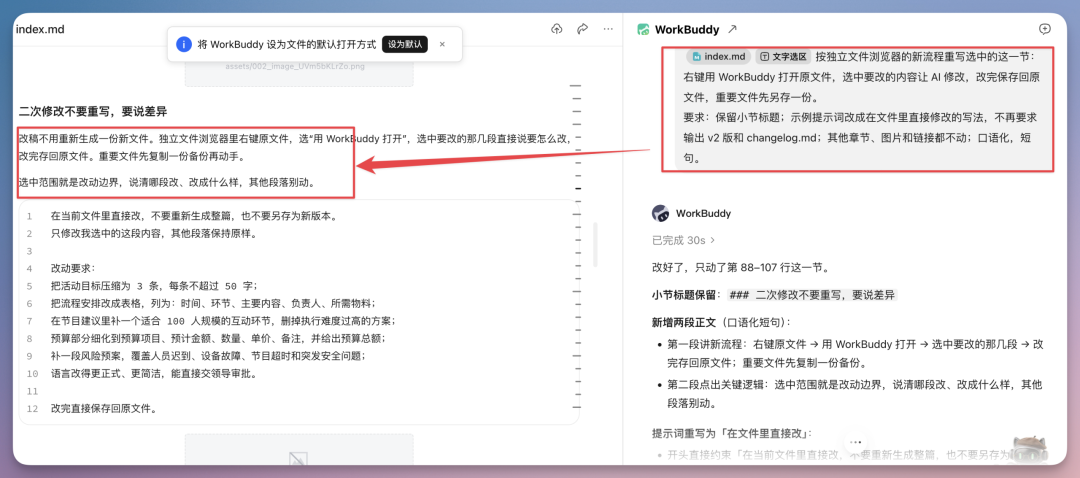Click the WorkBuddy green logo icon
Screen dimensions: 1080x478
[x=643, y=30]
